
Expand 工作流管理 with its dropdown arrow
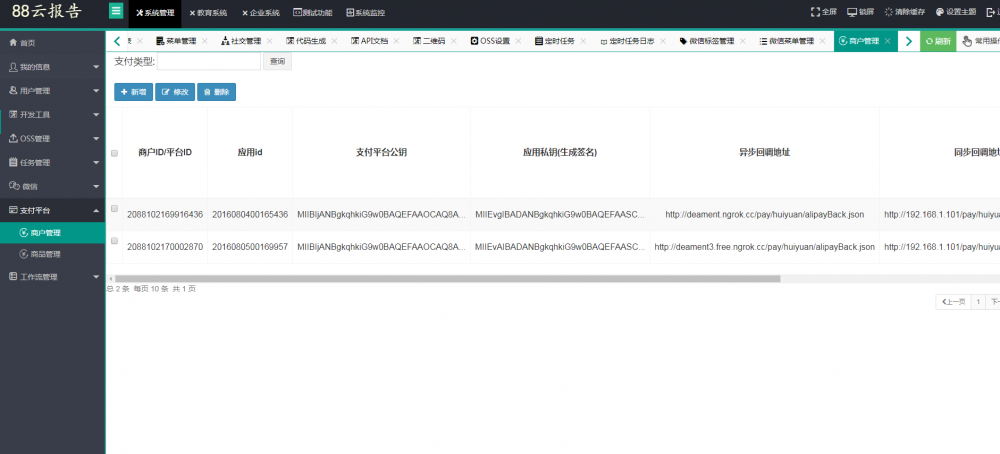[x=96, y=277]
